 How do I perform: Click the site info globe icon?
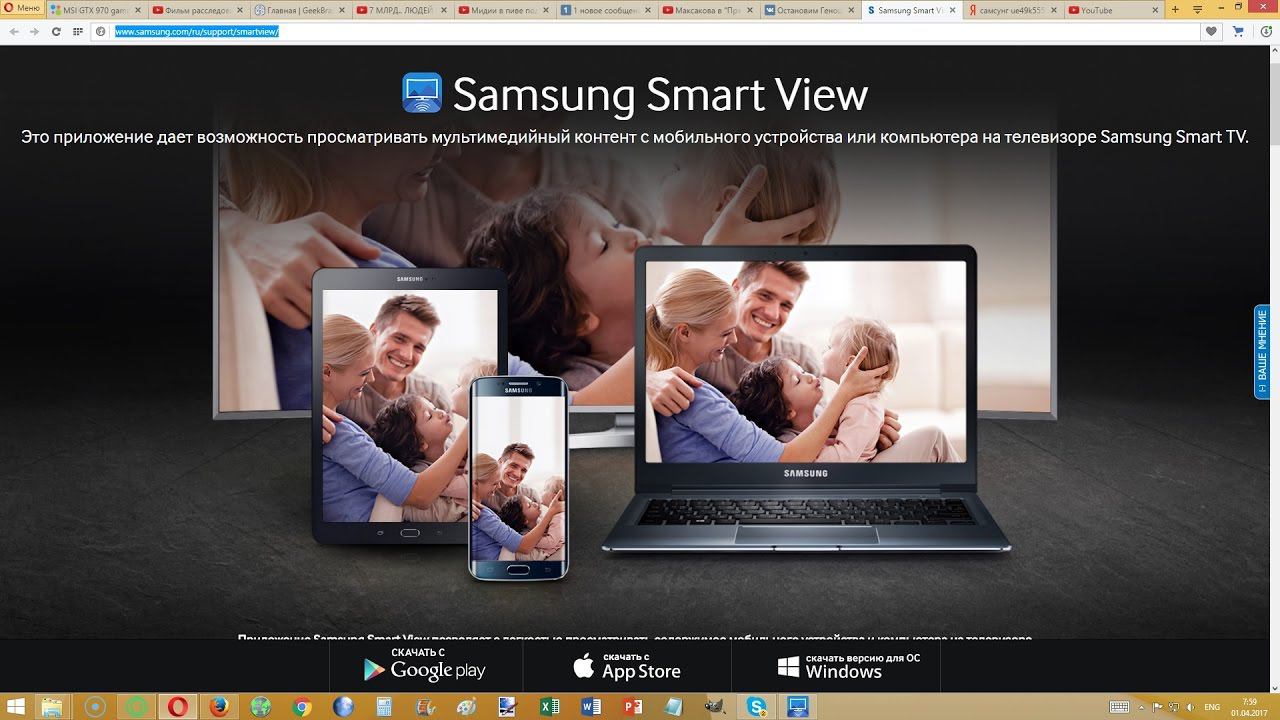click(x=101, y=31)
